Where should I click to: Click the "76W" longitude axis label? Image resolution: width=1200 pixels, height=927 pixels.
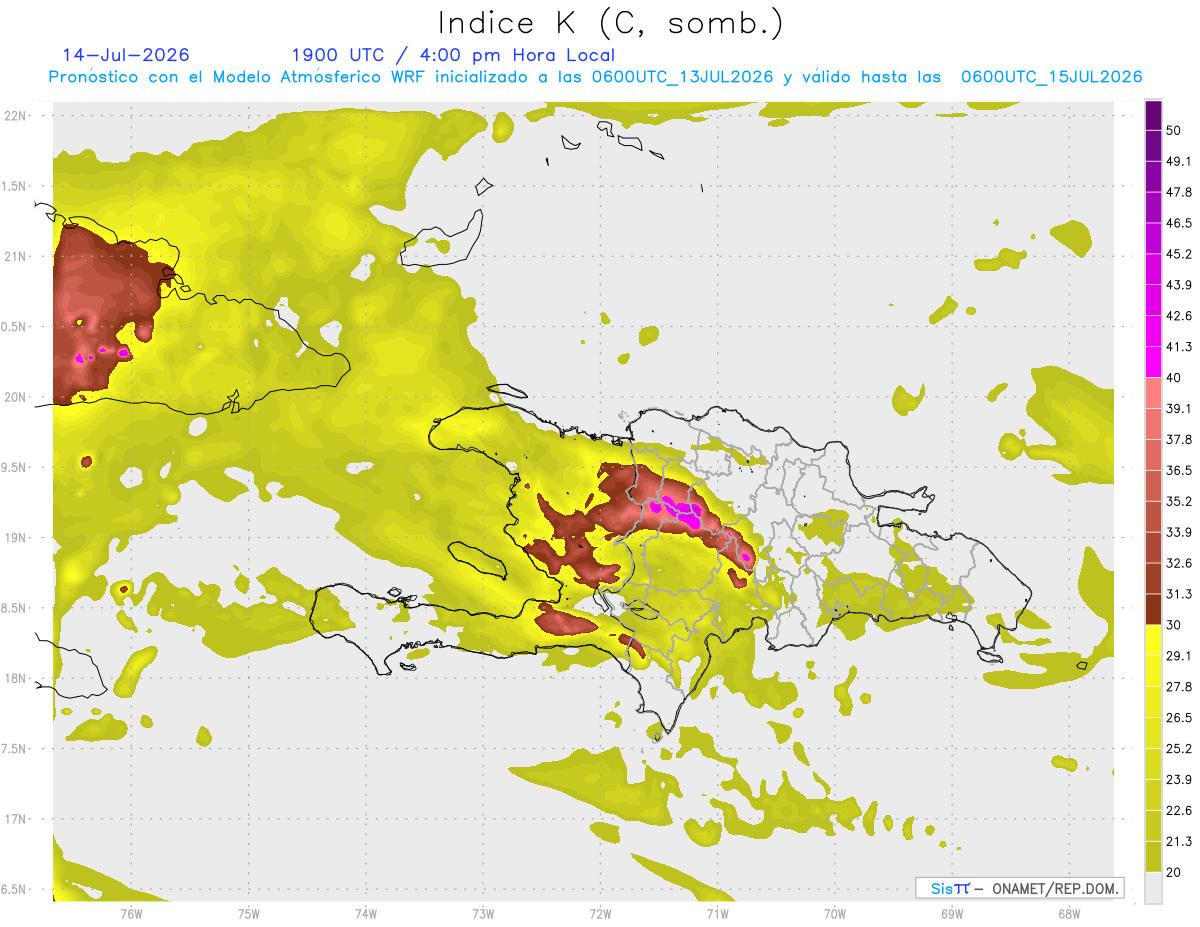pos(131,913)
